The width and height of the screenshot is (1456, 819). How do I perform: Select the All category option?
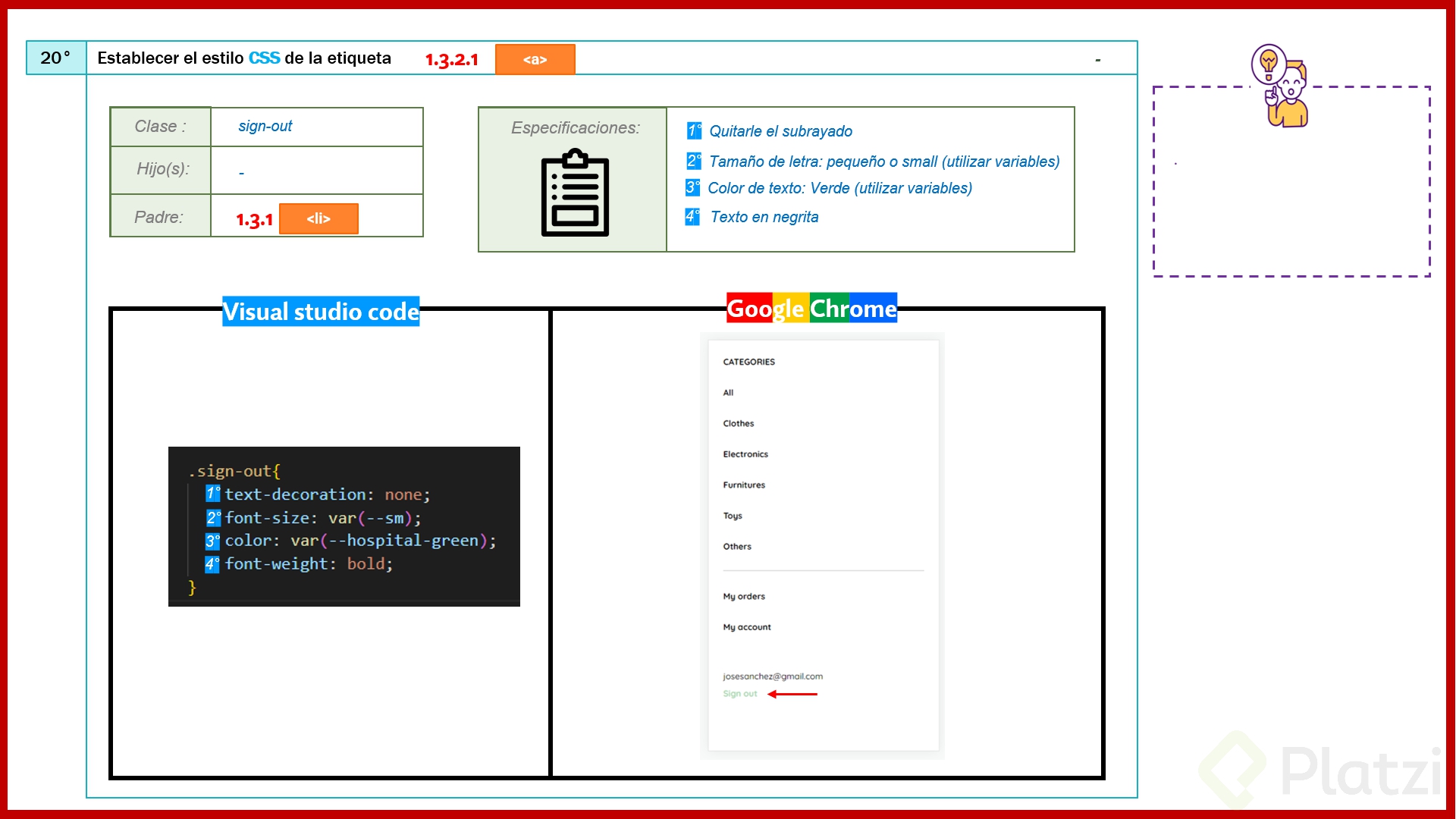click(x=728, y=392)
